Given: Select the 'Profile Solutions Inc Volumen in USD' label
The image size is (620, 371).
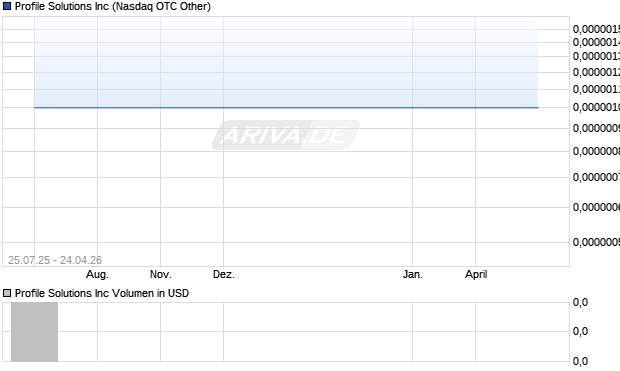Looking at the screenshot, I should [102, 293].
